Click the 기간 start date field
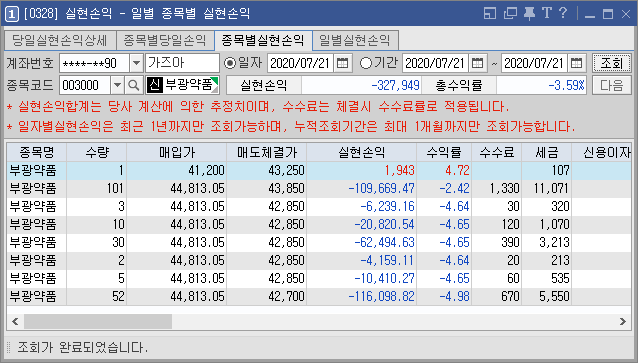The image size is (638, 363). pos(436,63)
